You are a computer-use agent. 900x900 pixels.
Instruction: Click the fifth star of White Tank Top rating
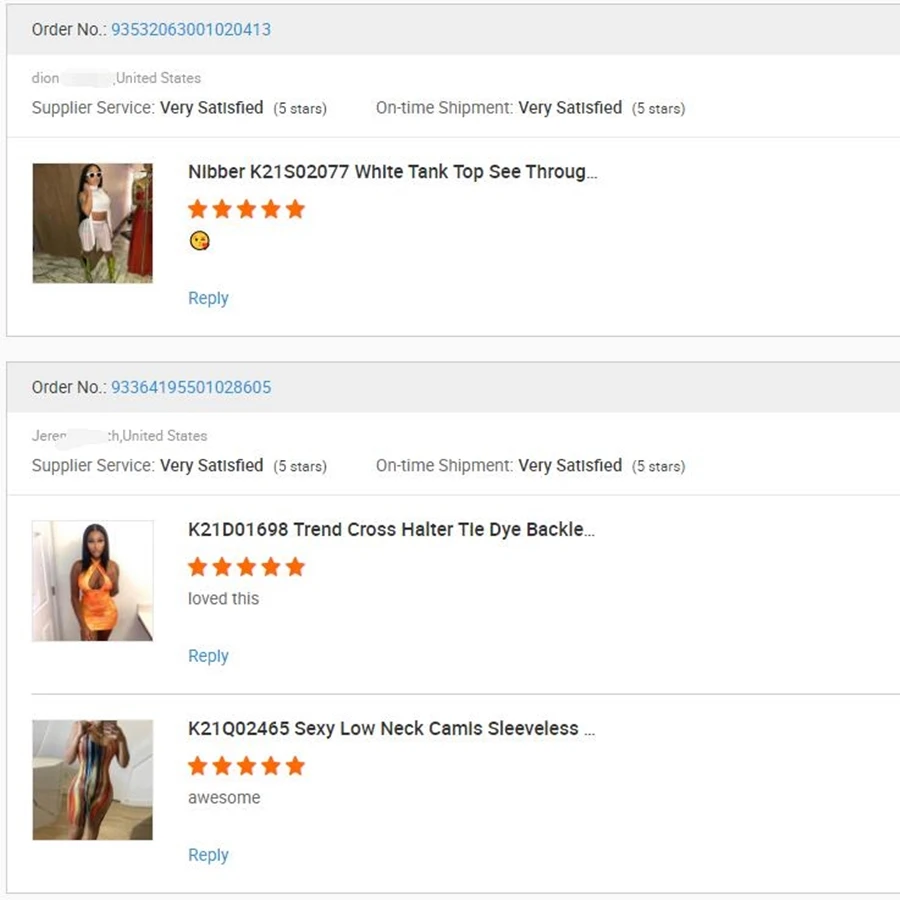(x=295, y=209)
